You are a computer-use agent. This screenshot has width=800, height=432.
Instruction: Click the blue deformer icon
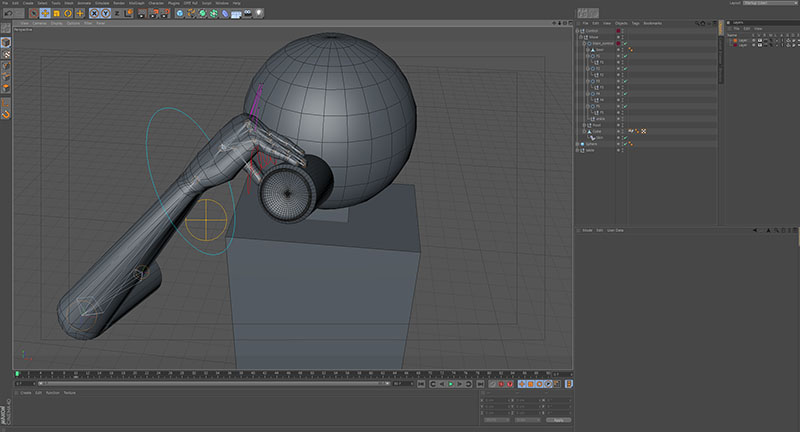pyautogui.click(x=224, y=13)
